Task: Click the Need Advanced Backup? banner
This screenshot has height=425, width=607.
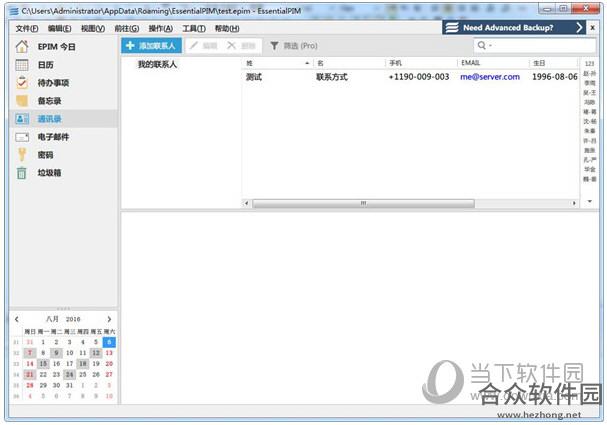Action: point(513,27)
